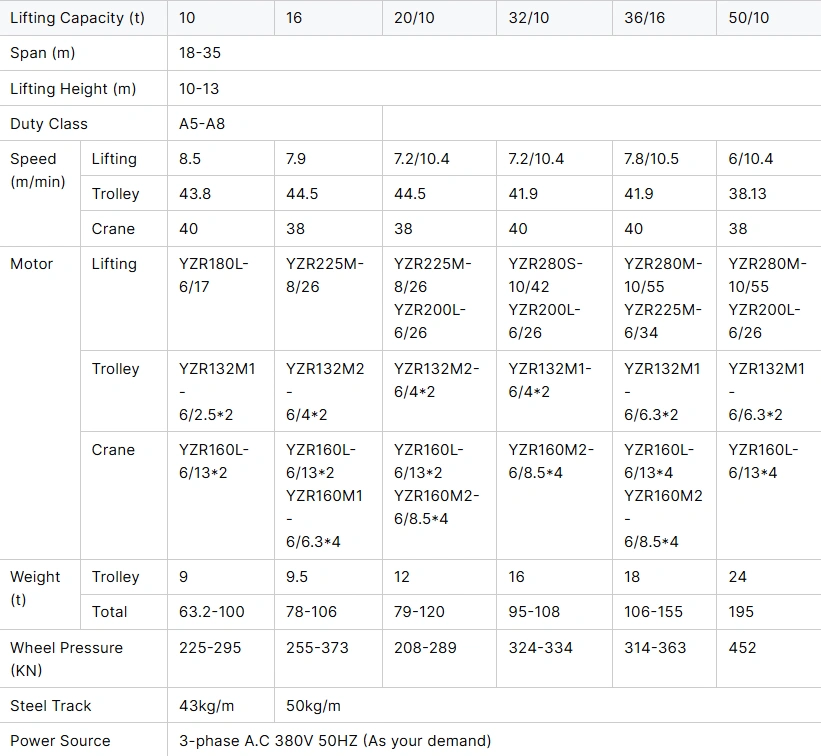This screenshot has width=821, height=756.
Task: Select the 324-334 wheel pressure cell
Action: click(x=540, y=647)
